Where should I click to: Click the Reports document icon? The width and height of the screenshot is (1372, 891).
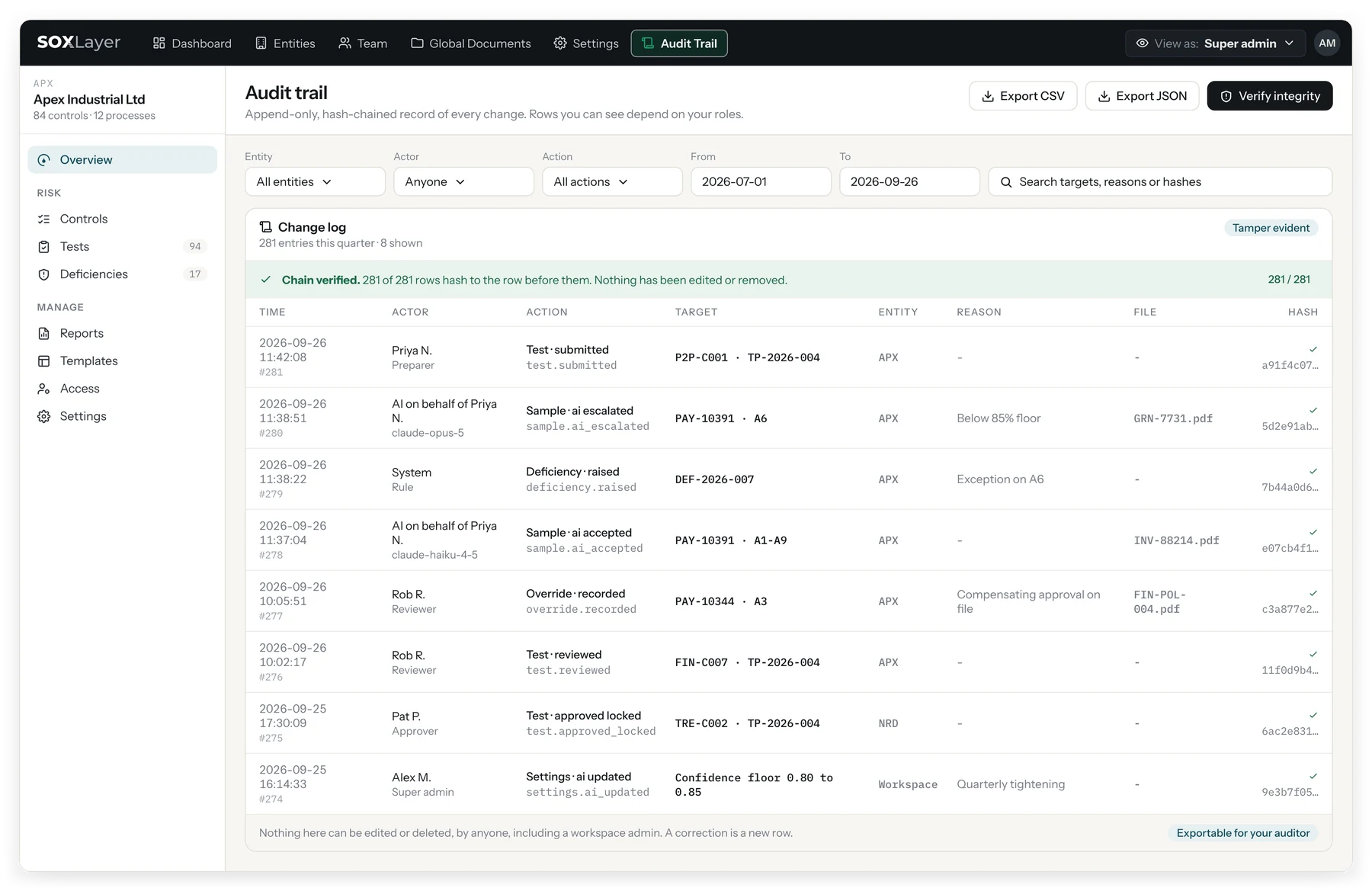(44, 334)
